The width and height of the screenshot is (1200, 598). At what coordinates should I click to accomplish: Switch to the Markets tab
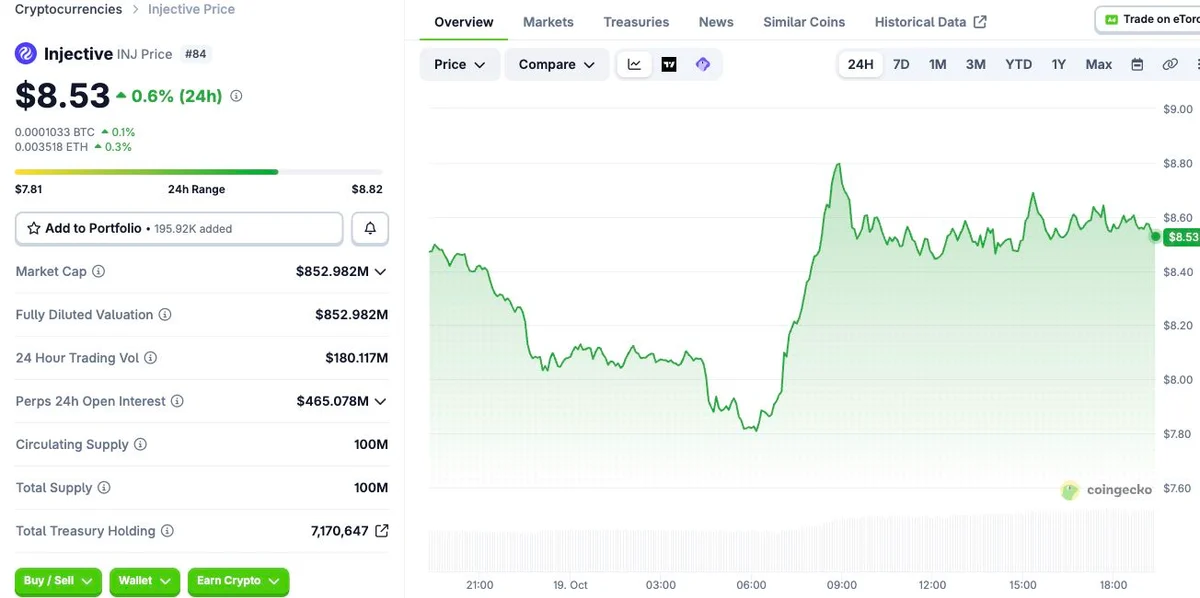tap(548, 22)
